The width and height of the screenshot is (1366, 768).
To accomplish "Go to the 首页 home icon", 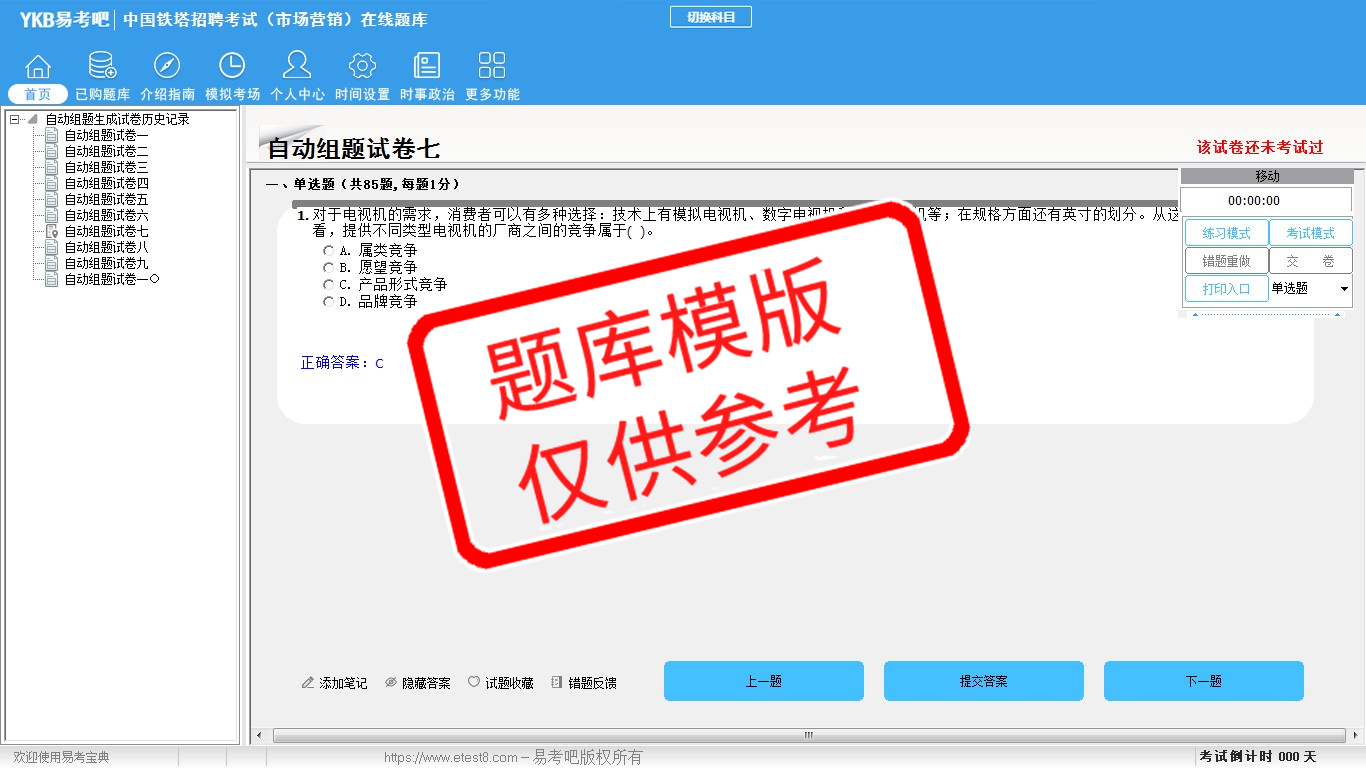I will pyautogui.click(x=38, y=66).
